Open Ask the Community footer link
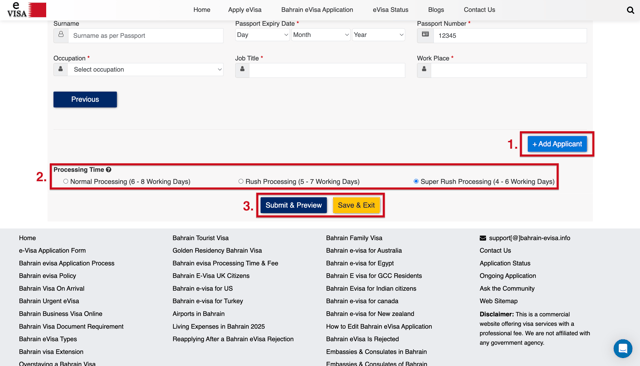This screenshot has height=366, width=640. click(x=507, y=288)
